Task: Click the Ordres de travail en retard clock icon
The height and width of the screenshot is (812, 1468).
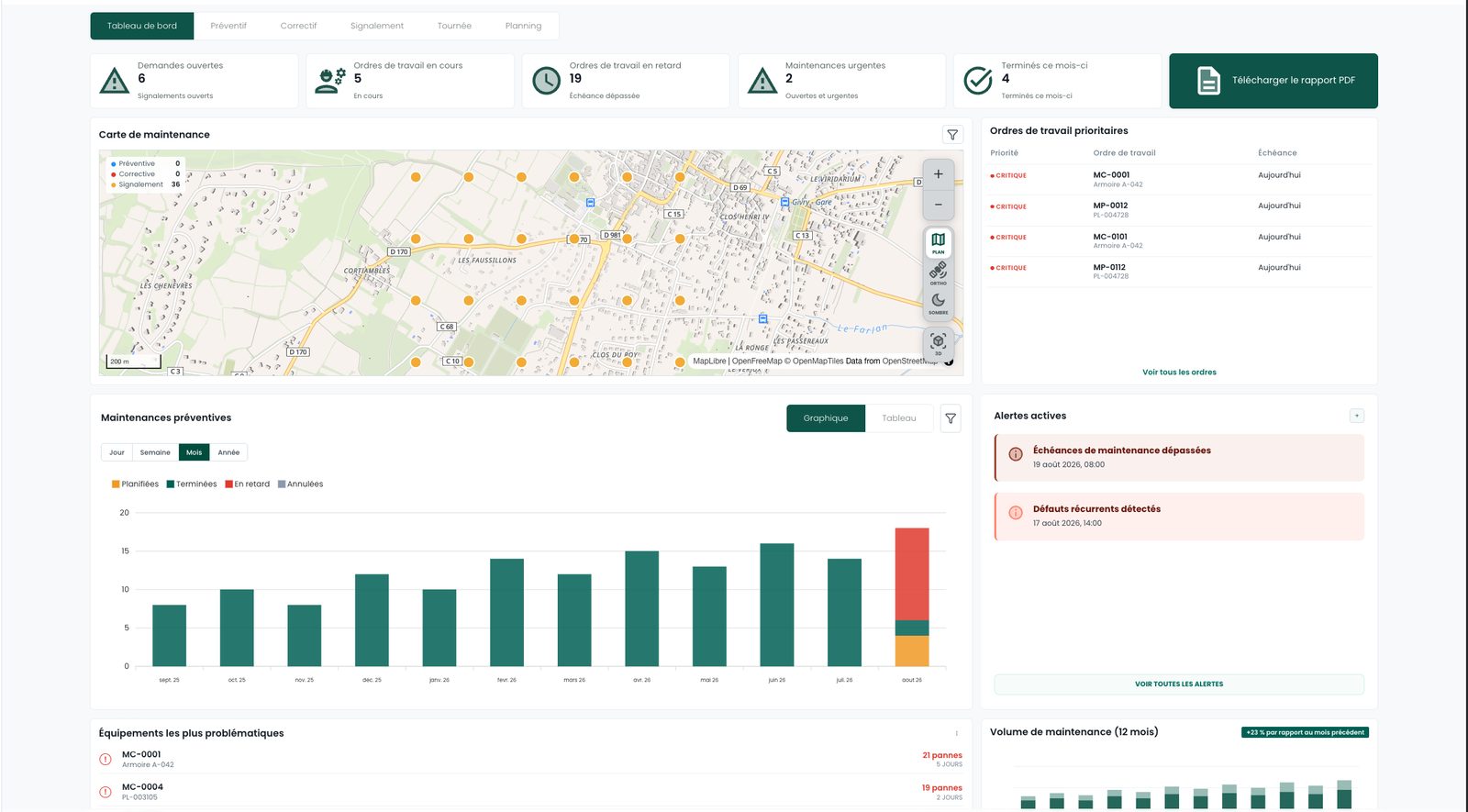Action: tap(547, 81)
